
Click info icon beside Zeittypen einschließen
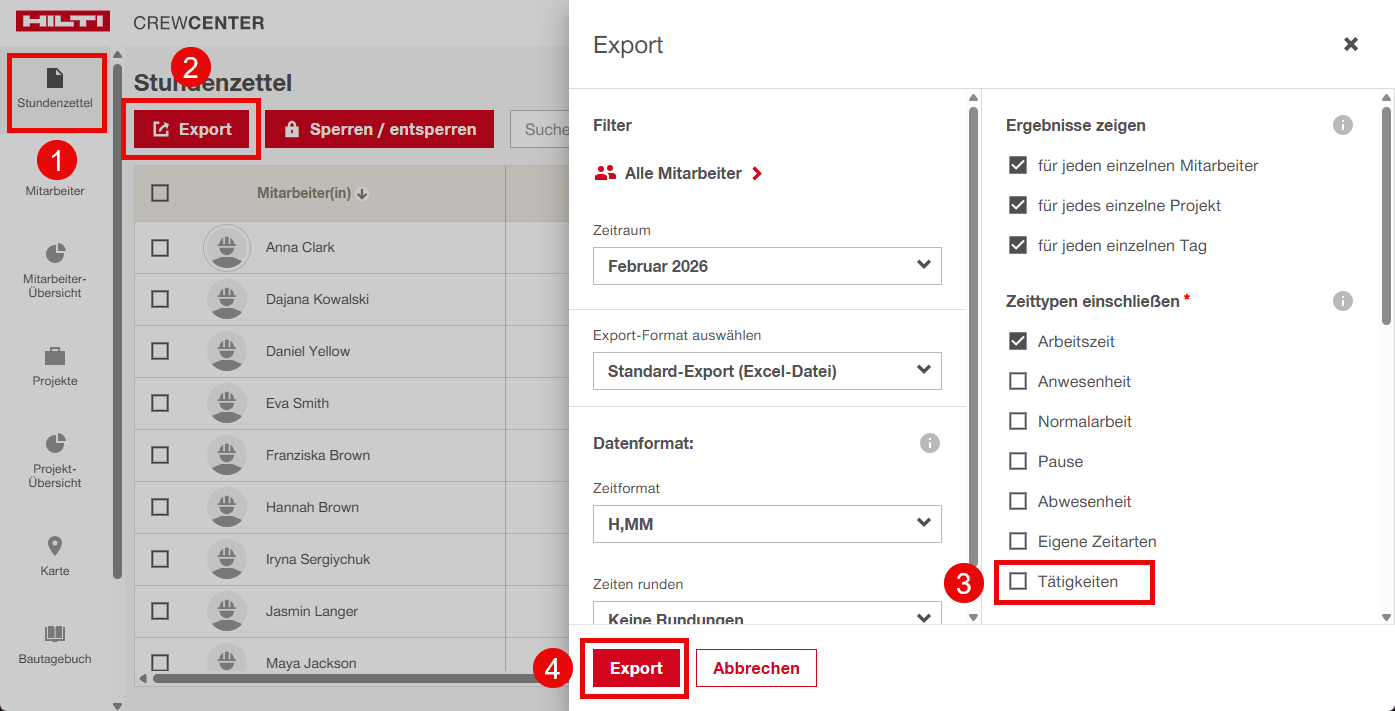point(1343,301)
